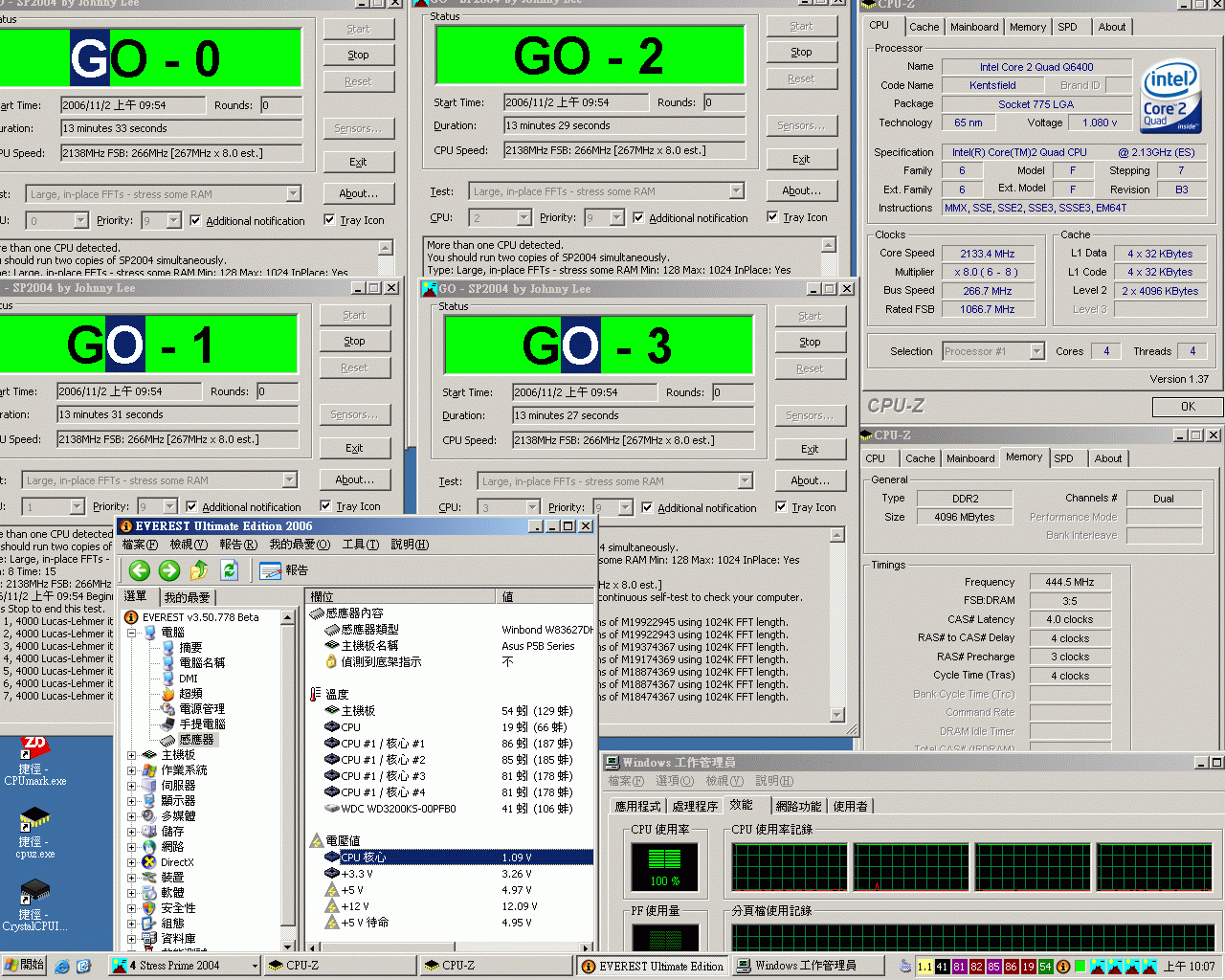This screenshot has height=980, width=1225.
Task: Select the DirectX item in EVEREST tree
Action: click(177, 862)
